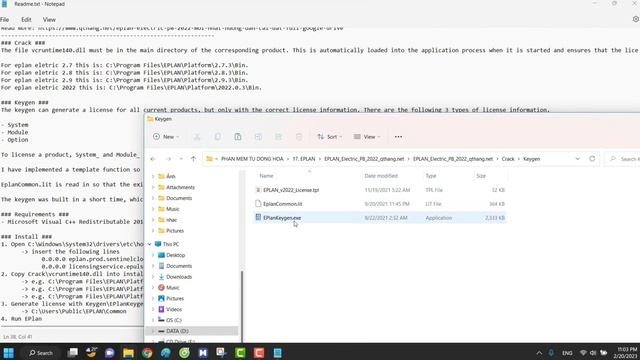Open Desktop under This PC

[x=176, y=255]
